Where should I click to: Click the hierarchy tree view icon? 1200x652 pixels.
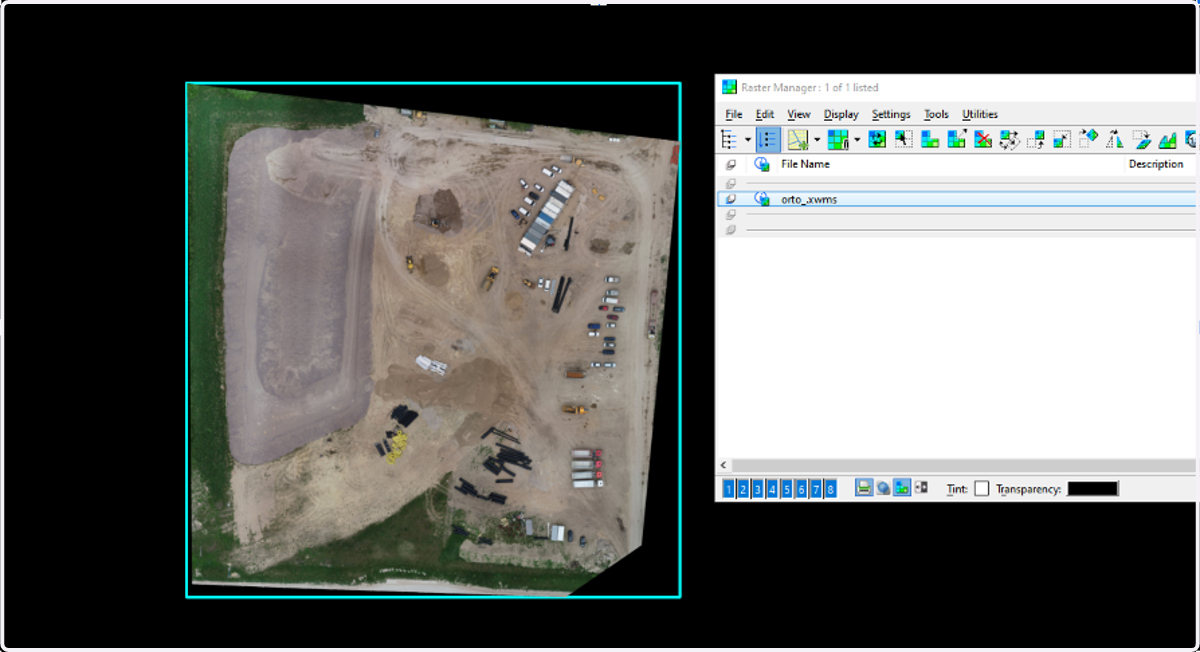pos(729,140)
